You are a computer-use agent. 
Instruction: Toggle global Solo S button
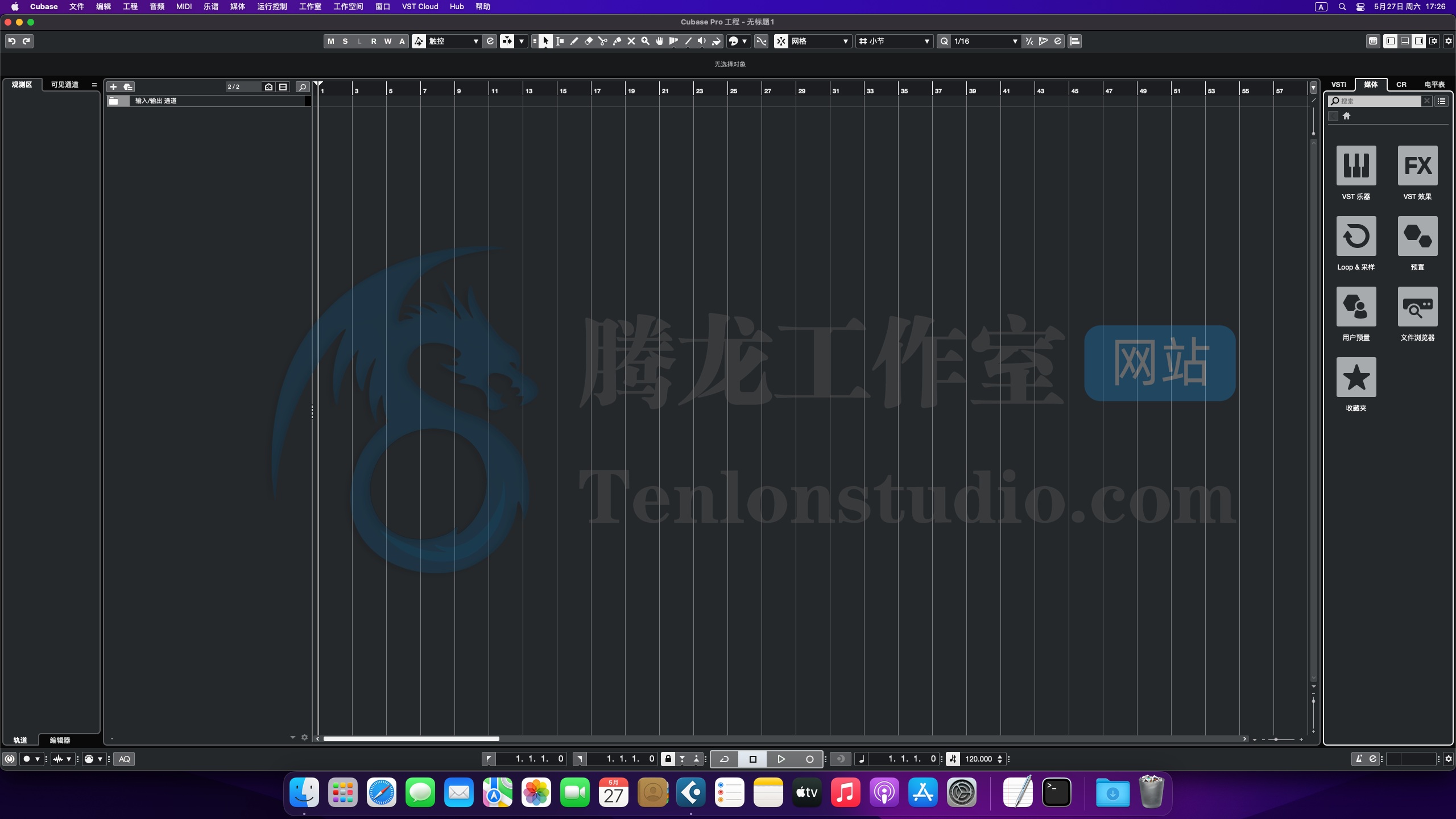click(x=345, y=41)
